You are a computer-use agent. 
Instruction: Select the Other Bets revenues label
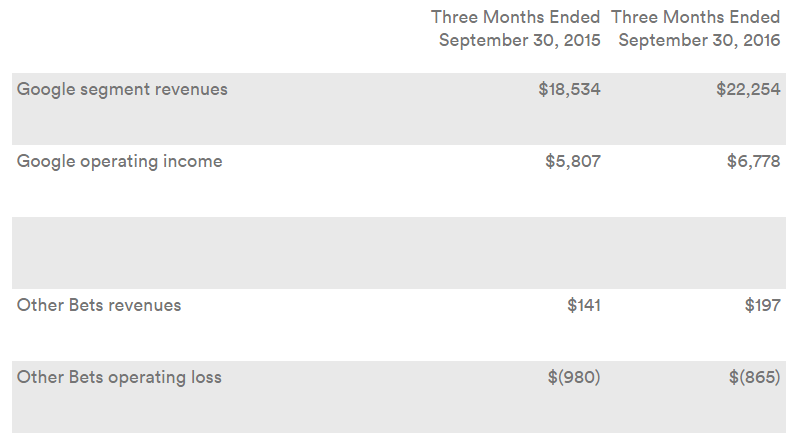[99, 305]
